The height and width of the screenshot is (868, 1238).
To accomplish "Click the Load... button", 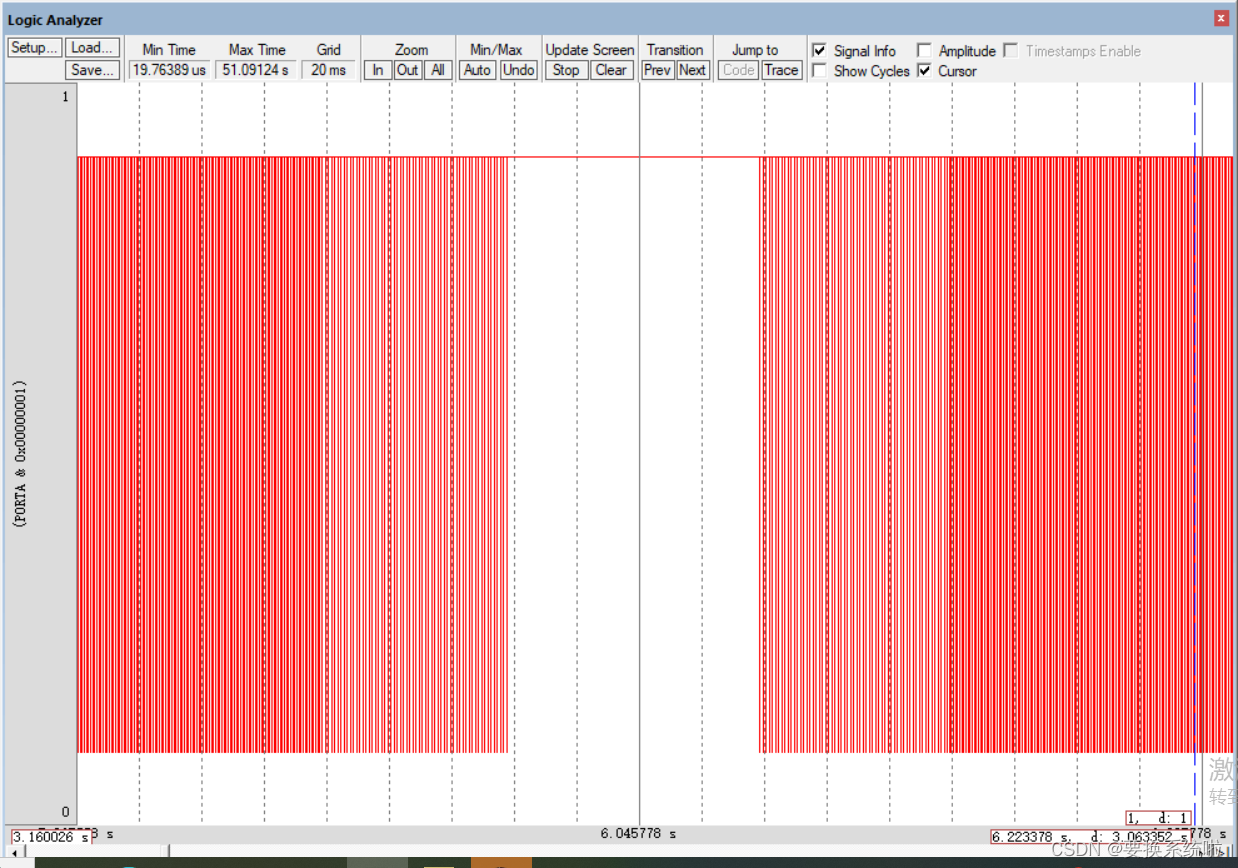I will [x=93, y=48].
